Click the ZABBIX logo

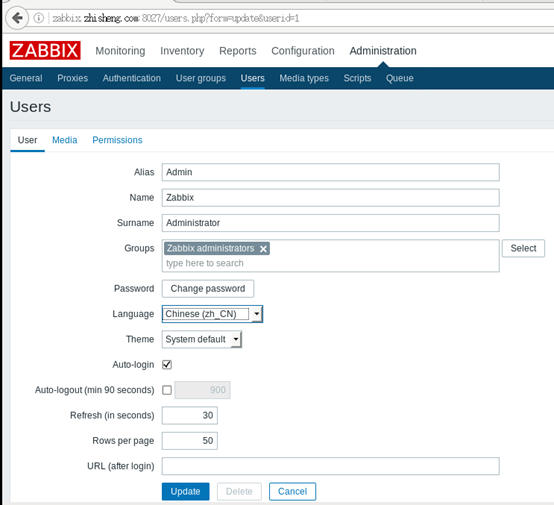pos(45,51)
